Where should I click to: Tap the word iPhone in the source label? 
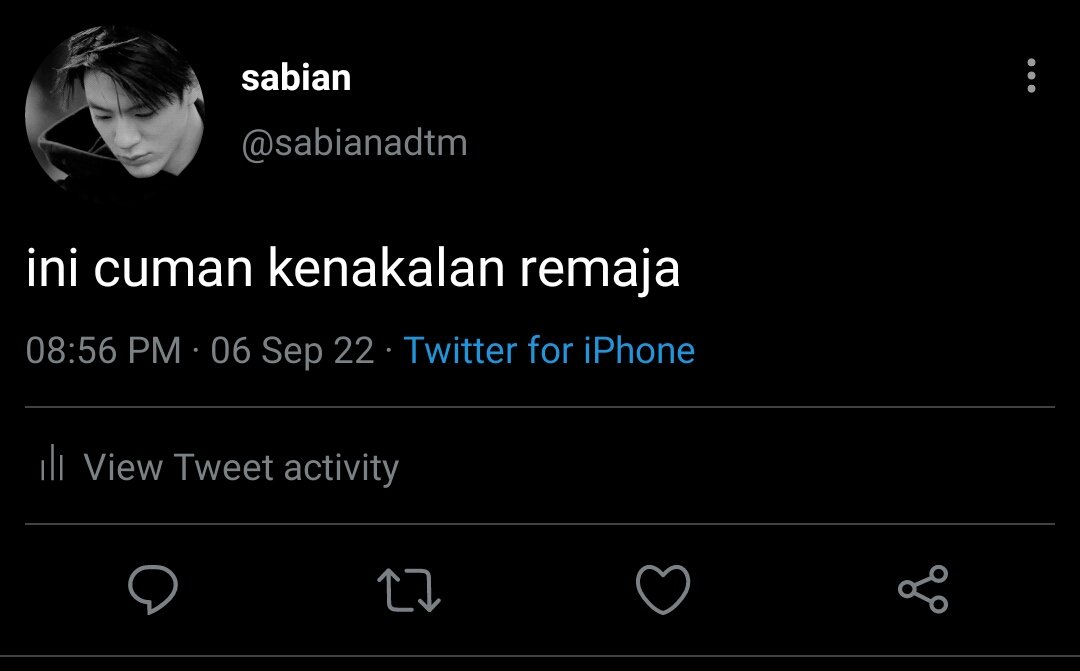pyautogui.click(x=639, y=350)
